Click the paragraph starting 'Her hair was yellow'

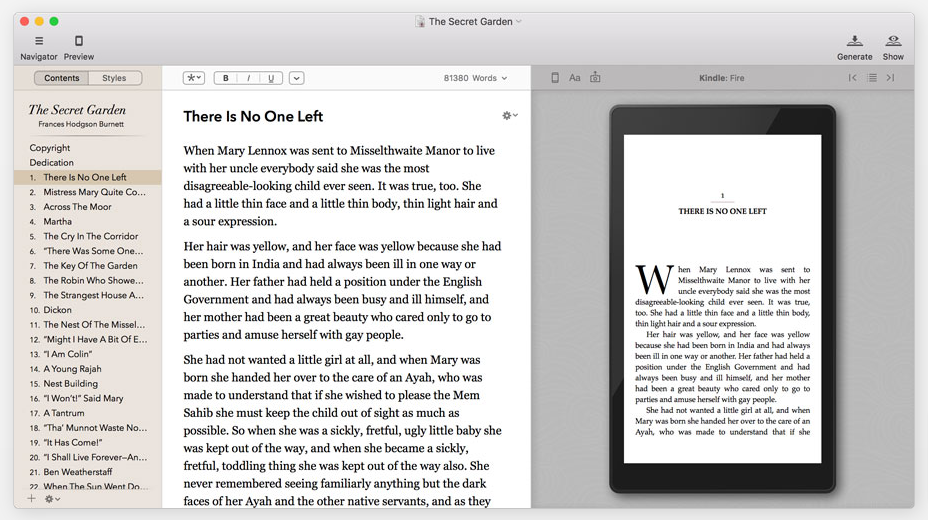(x=342, y=290)
